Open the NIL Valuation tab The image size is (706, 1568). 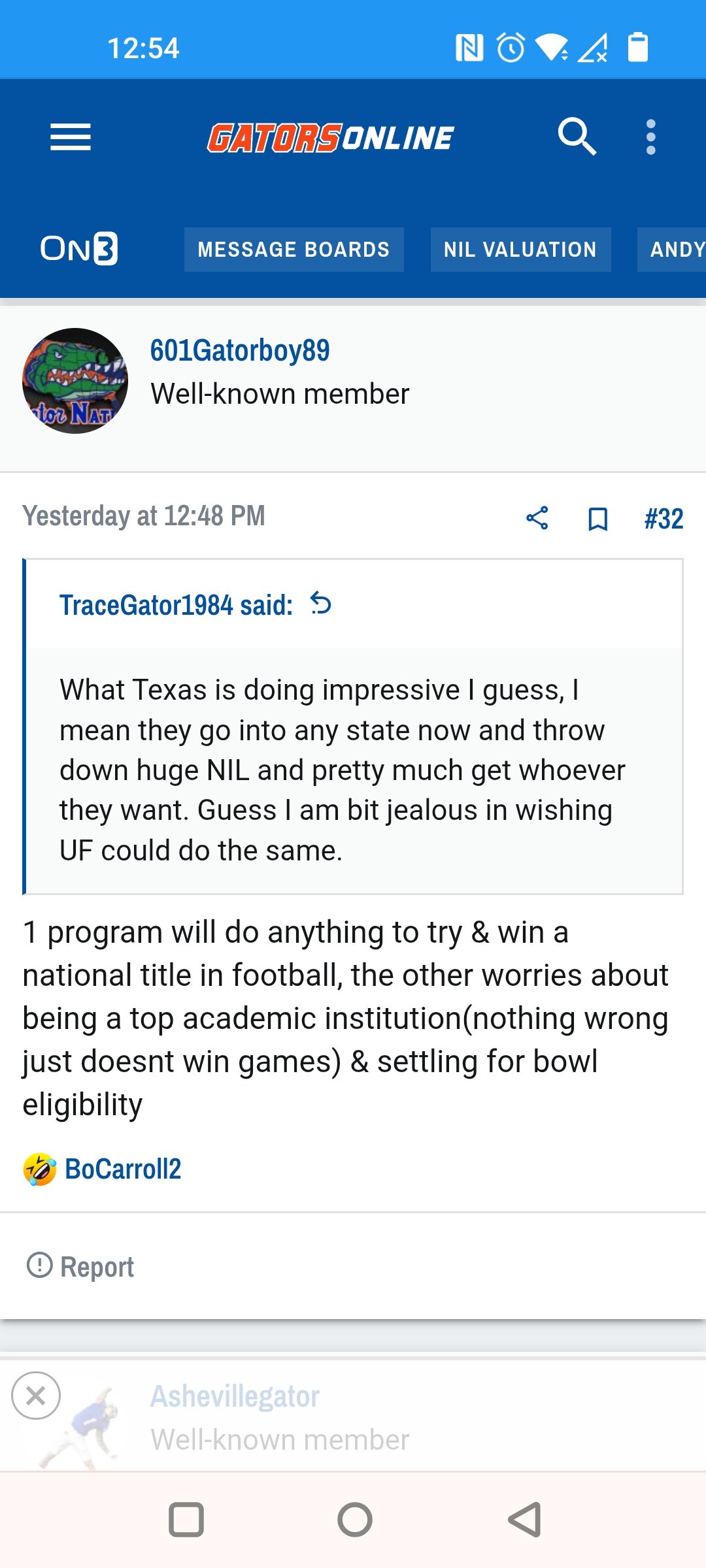pos(520,250)
